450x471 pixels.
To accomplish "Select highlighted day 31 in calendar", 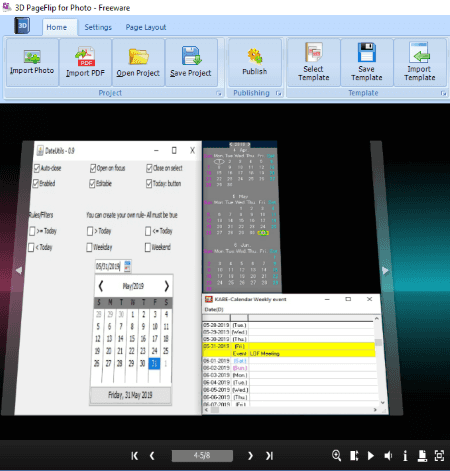I will point(154,363).
